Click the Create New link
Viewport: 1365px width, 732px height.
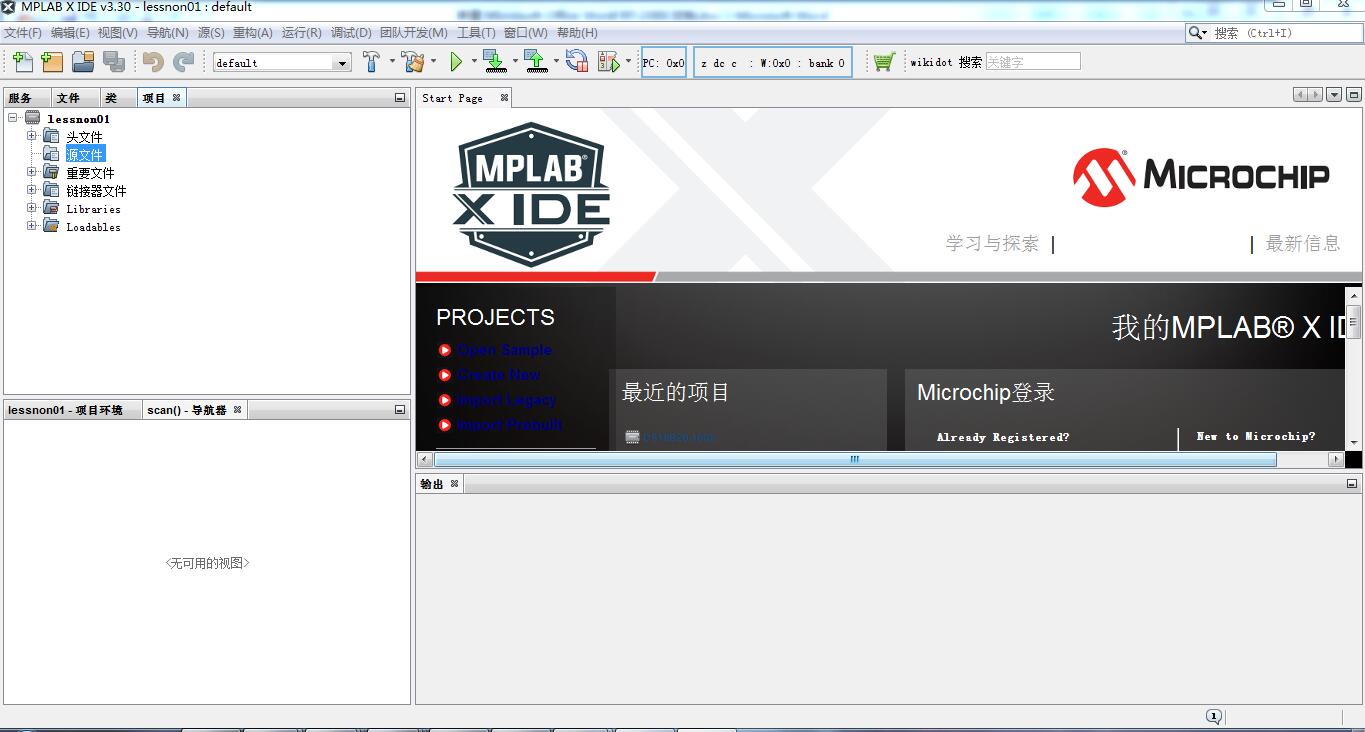coord(499,375)
